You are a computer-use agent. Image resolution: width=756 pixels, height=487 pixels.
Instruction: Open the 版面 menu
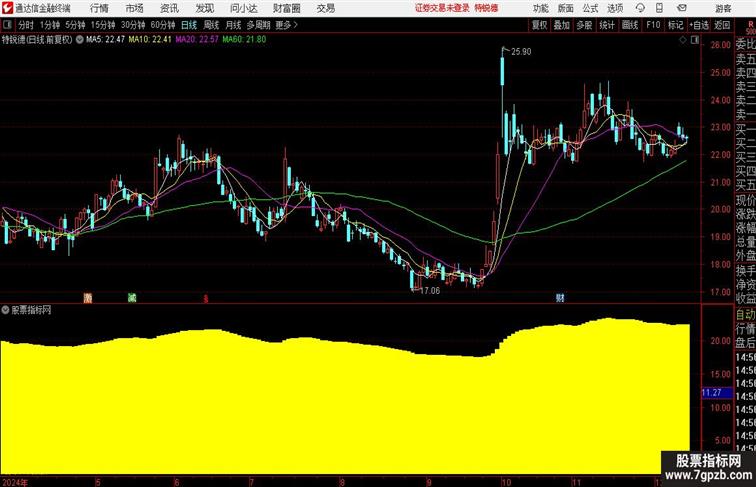(x=566, y=8)
